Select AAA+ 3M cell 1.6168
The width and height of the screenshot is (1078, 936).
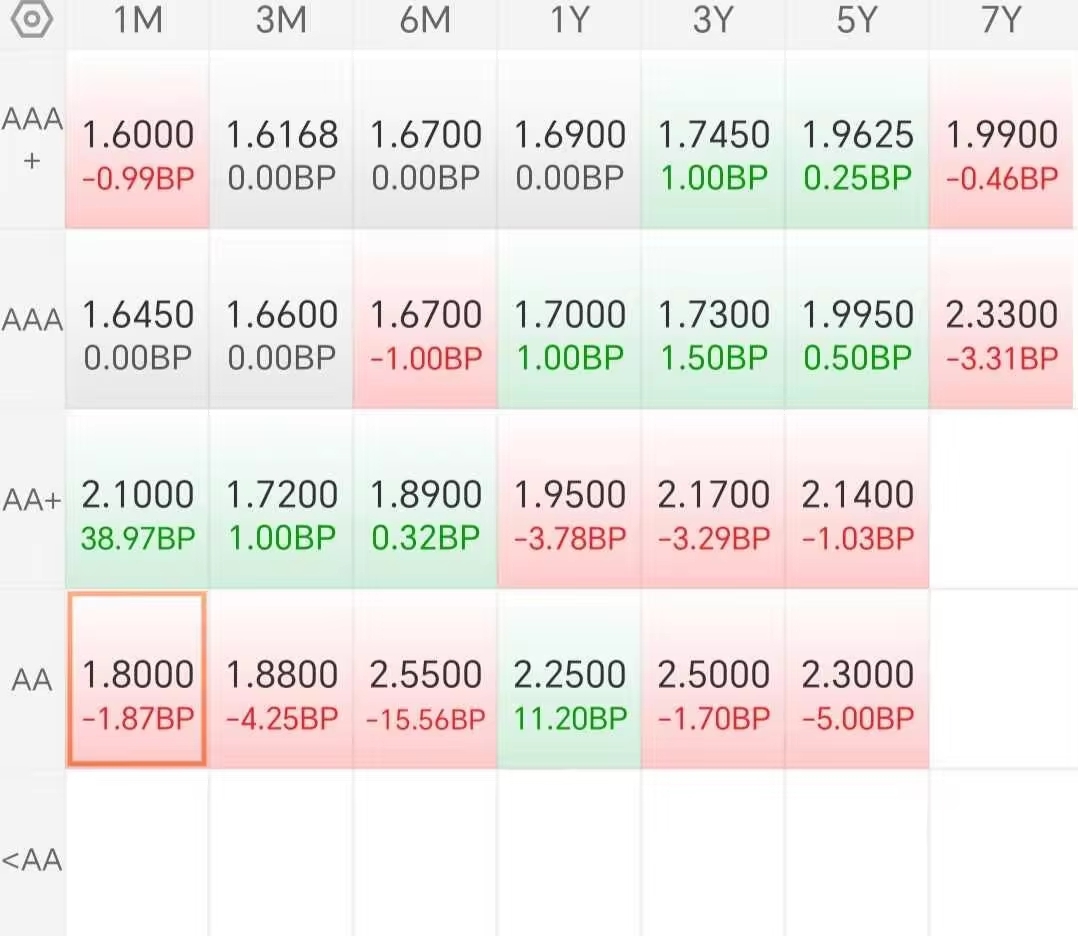(x=281, y=139)
